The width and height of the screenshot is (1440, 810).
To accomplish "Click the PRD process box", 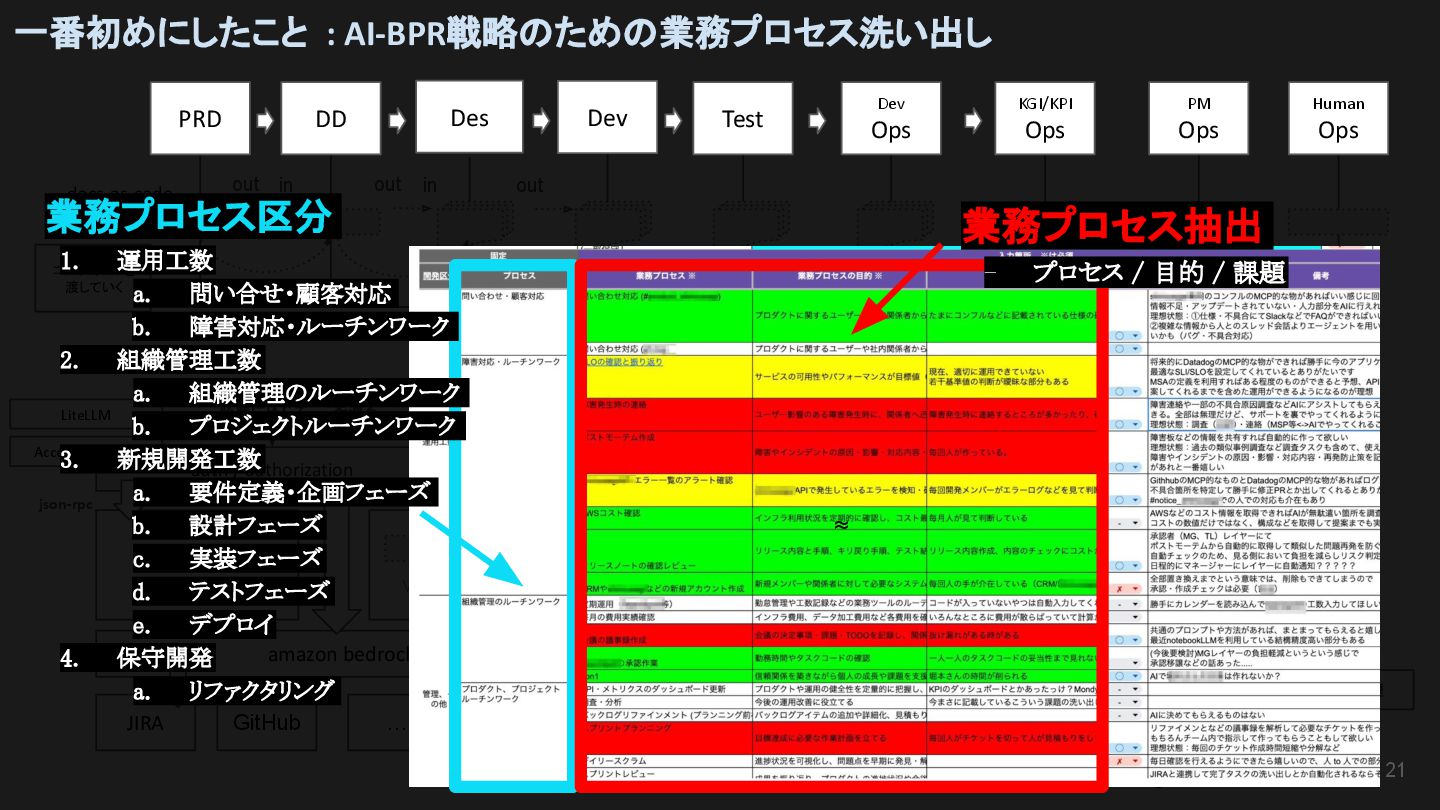I will (201, 118).
